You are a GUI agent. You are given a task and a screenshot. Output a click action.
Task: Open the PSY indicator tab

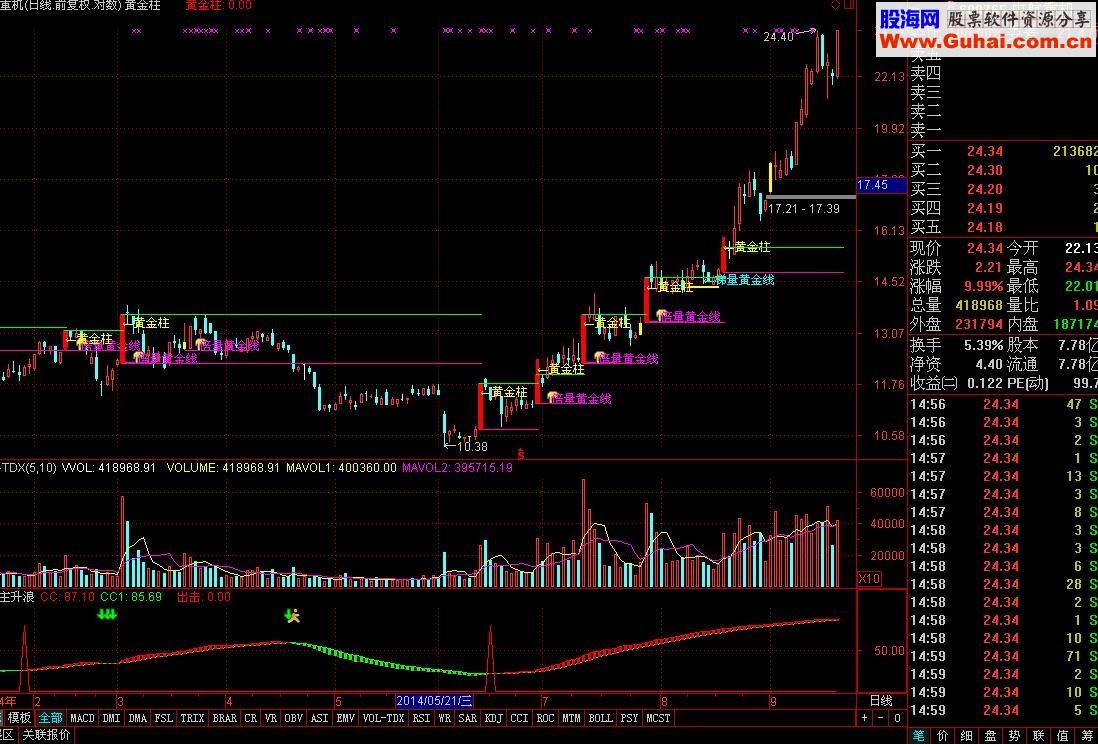[630, 718]
